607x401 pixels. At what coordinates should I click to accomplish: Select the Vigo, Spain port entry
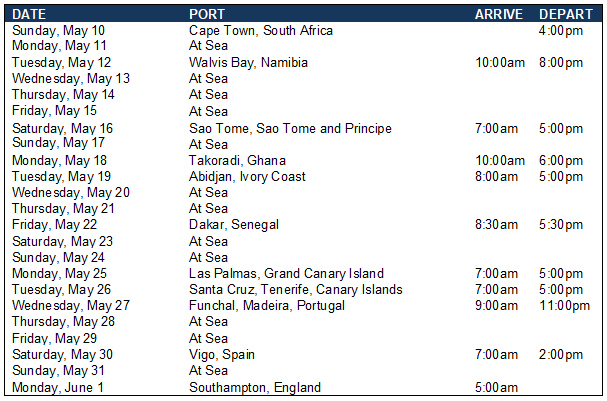click(x=222, y=354)
